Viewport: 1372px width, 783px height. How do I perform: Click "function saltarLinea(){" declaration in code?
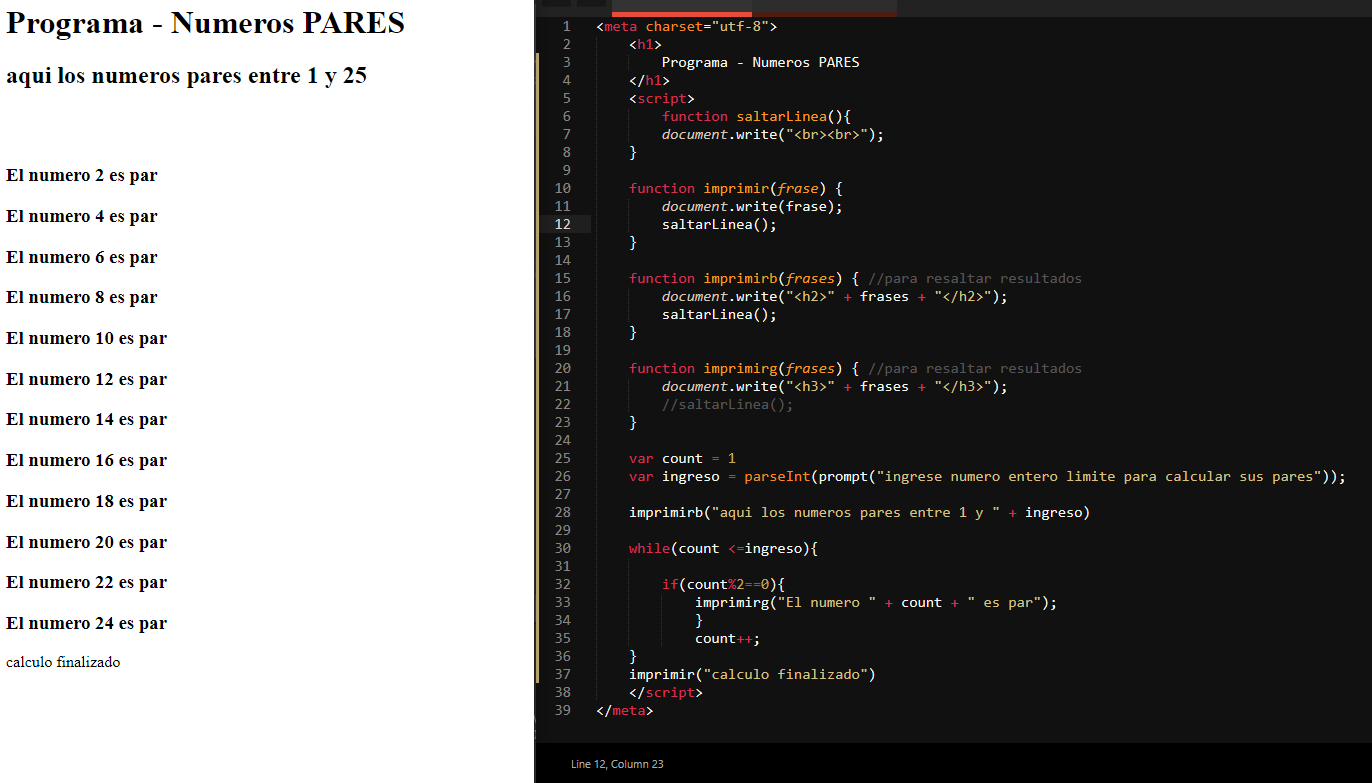[x=756, y=116]
